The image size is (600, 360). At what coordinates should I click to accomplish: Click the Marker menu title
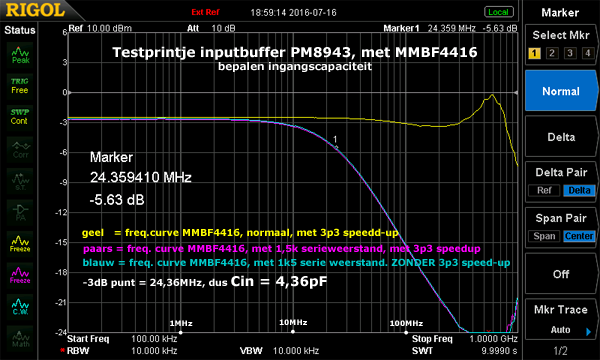click(x=560, y=13)
